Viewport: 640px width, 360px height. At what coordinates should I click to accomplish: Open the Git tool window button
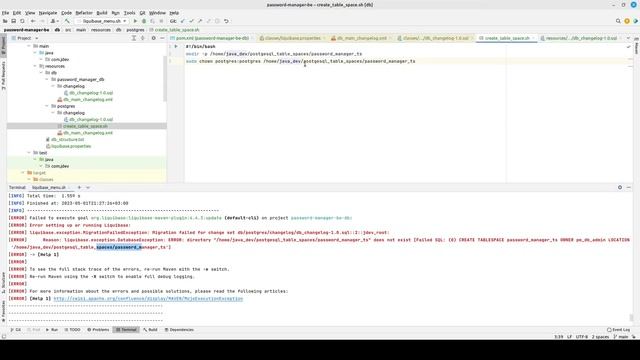click(16, 329)
